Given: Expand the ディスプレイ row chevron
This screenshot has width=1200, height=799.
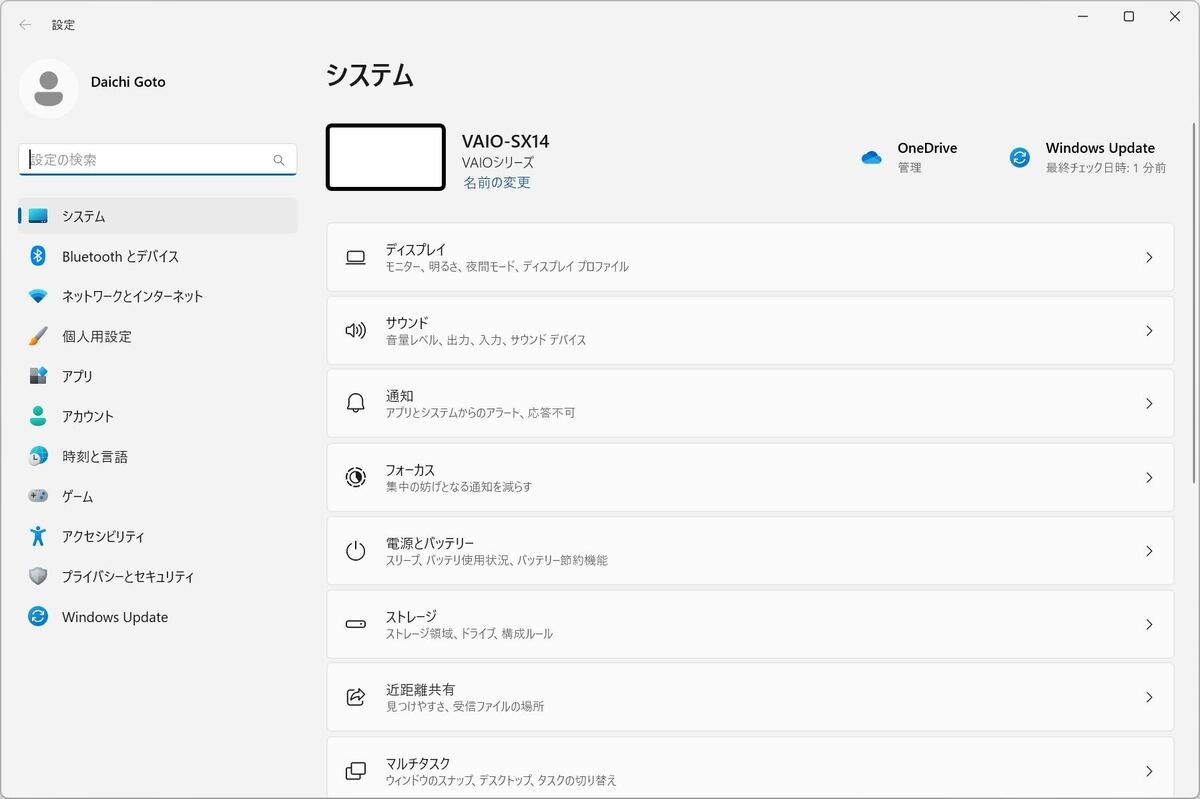Looking at the screenshot, I should [x=1149, y=257].
